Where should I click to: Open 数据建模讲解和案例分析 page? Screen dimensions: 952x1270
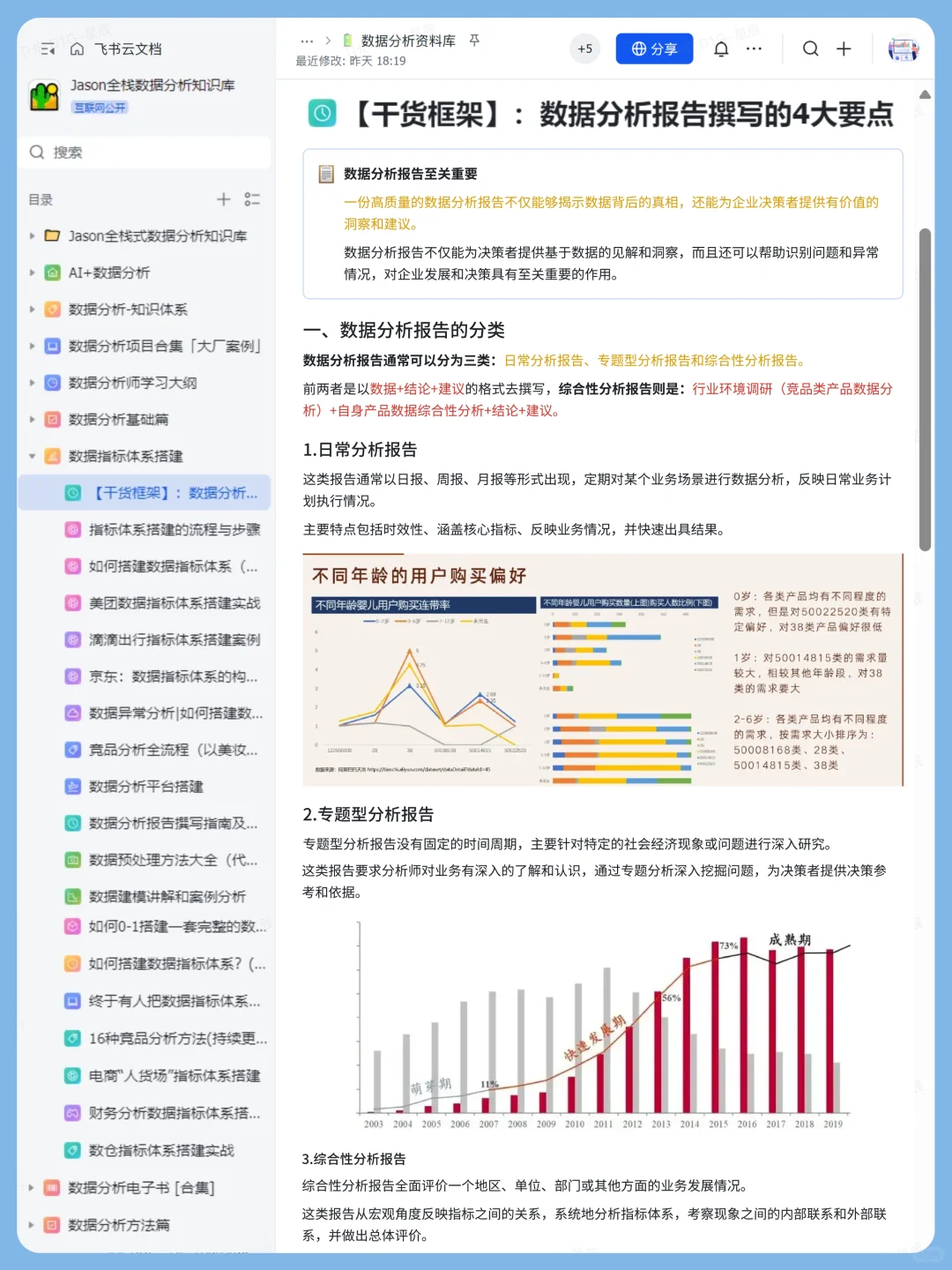click(x=167, y=896)
